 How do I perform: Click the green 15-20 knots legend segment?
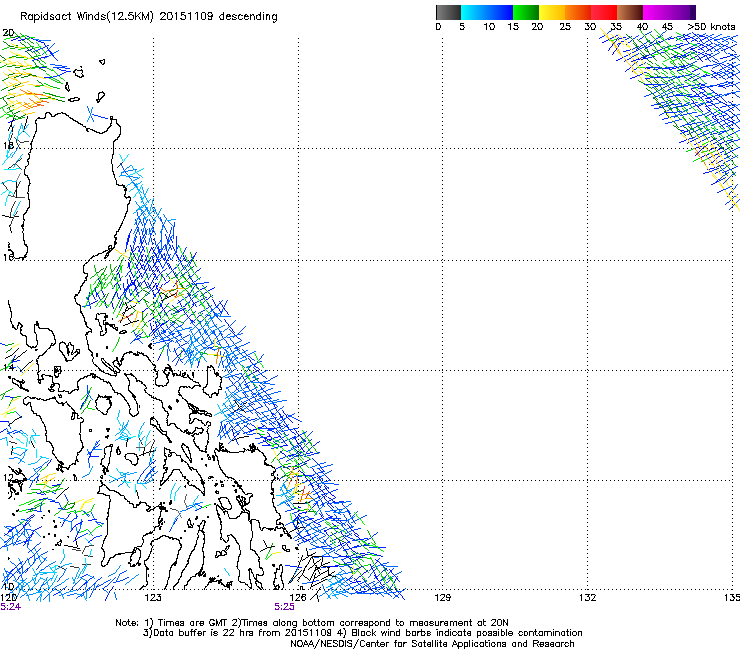(526, 12)
